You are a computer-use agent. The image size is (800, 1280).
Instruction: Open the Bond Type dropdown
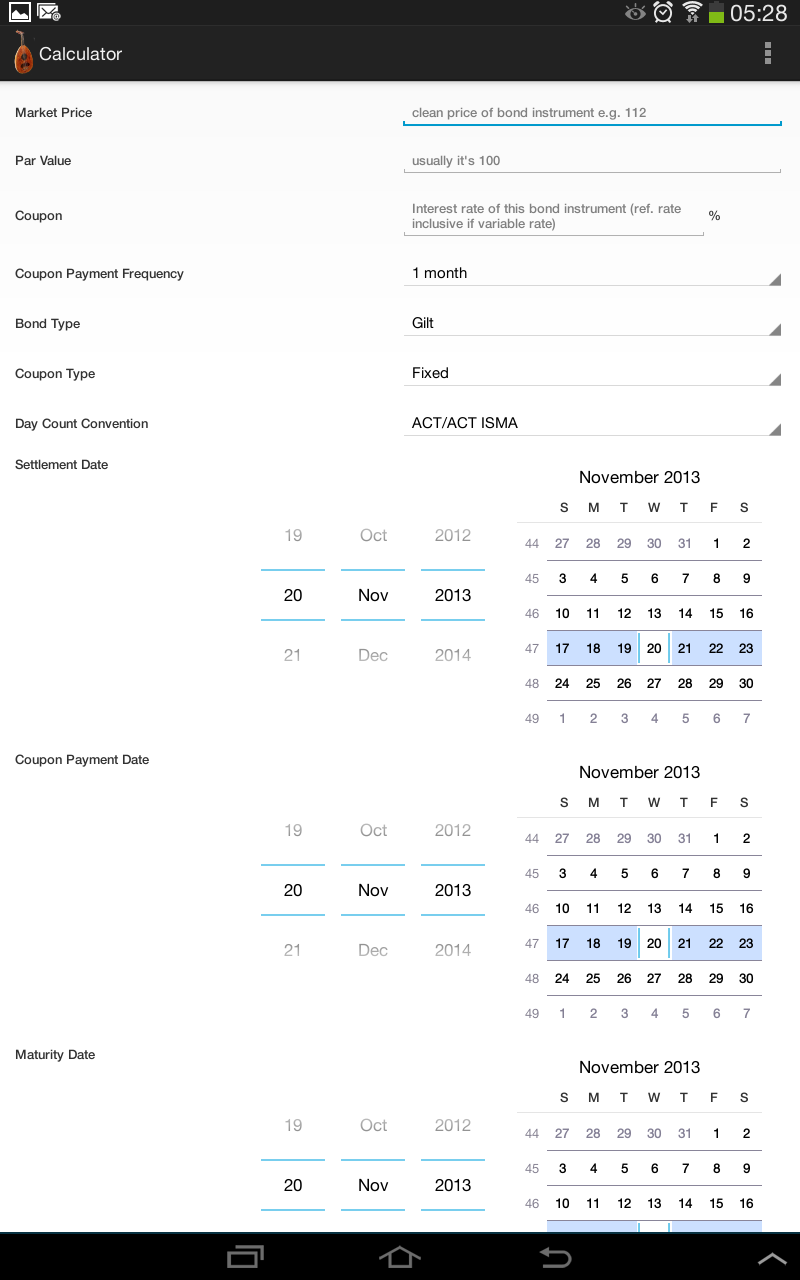pos(592,323)
